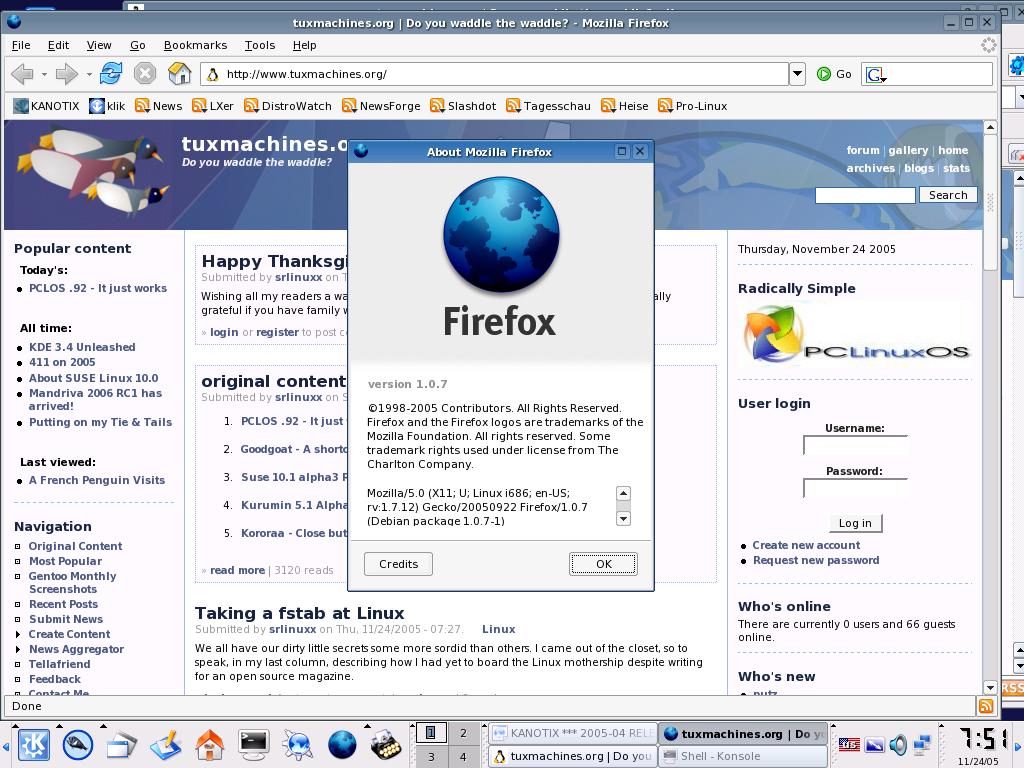Viewport: 1024px width, 768px height.
Task: Click the Back navigation arrow
Action: point(22,74)
